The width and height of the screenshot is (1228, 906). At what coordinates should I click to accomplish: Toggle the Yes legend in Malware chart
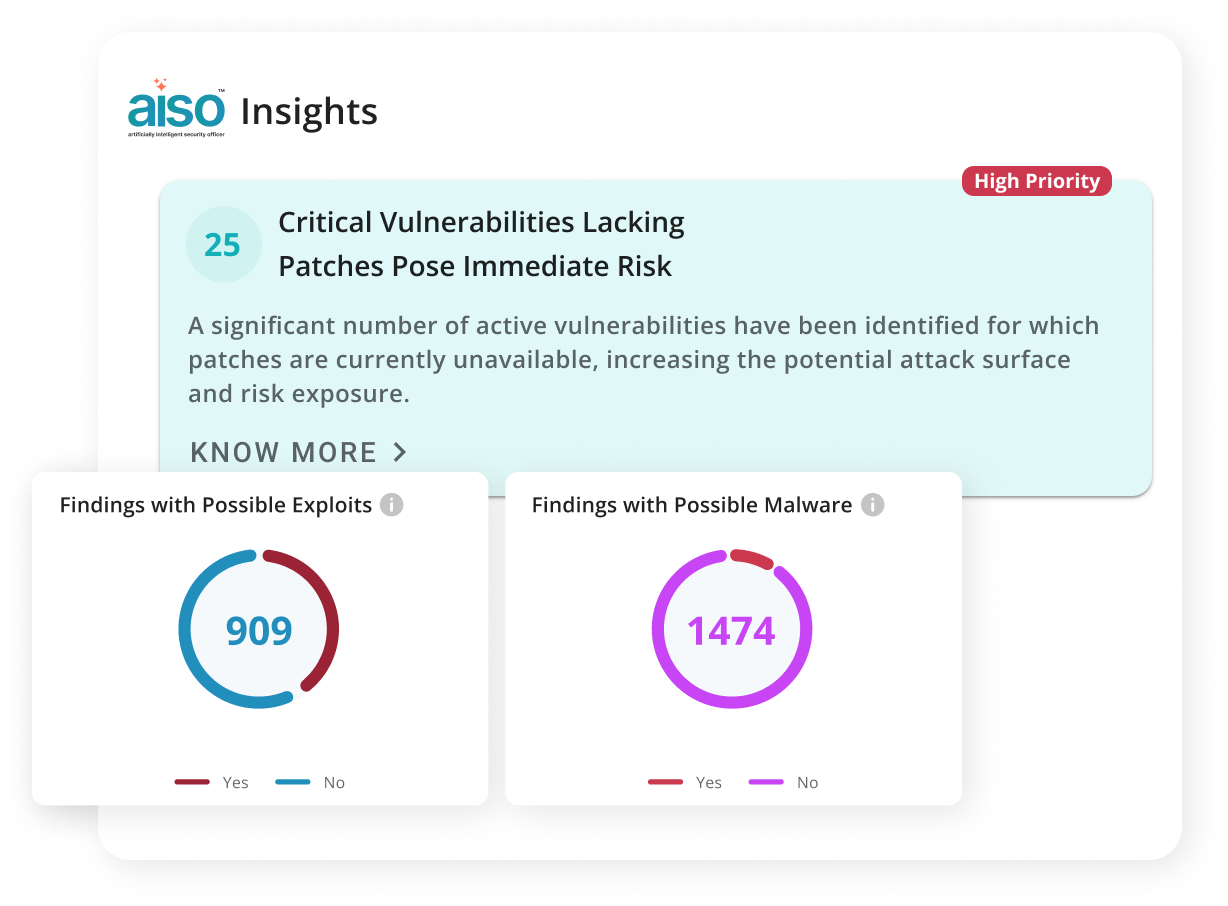click(x=685, y=782)
